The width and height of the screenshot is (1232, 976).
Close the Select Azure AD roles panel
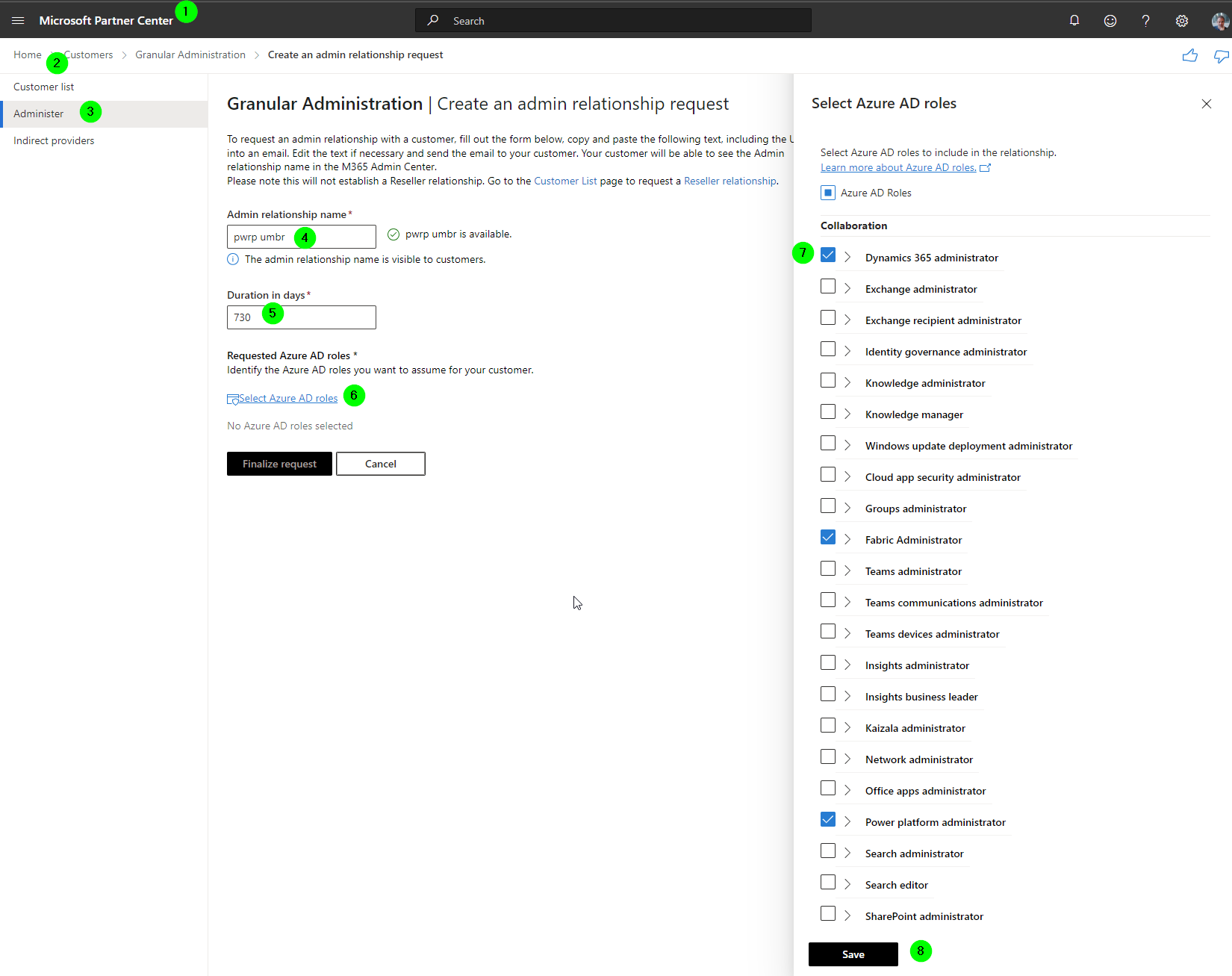click(1207, 104)
